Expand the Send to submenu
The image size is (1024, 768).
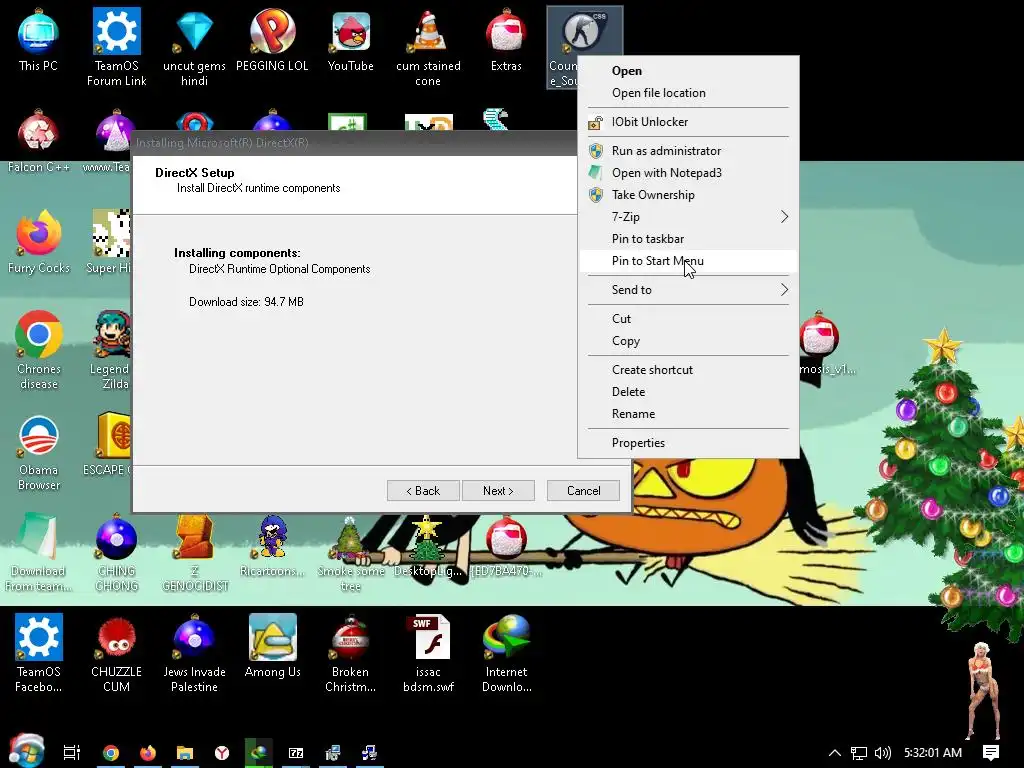[x=688, y=290]
